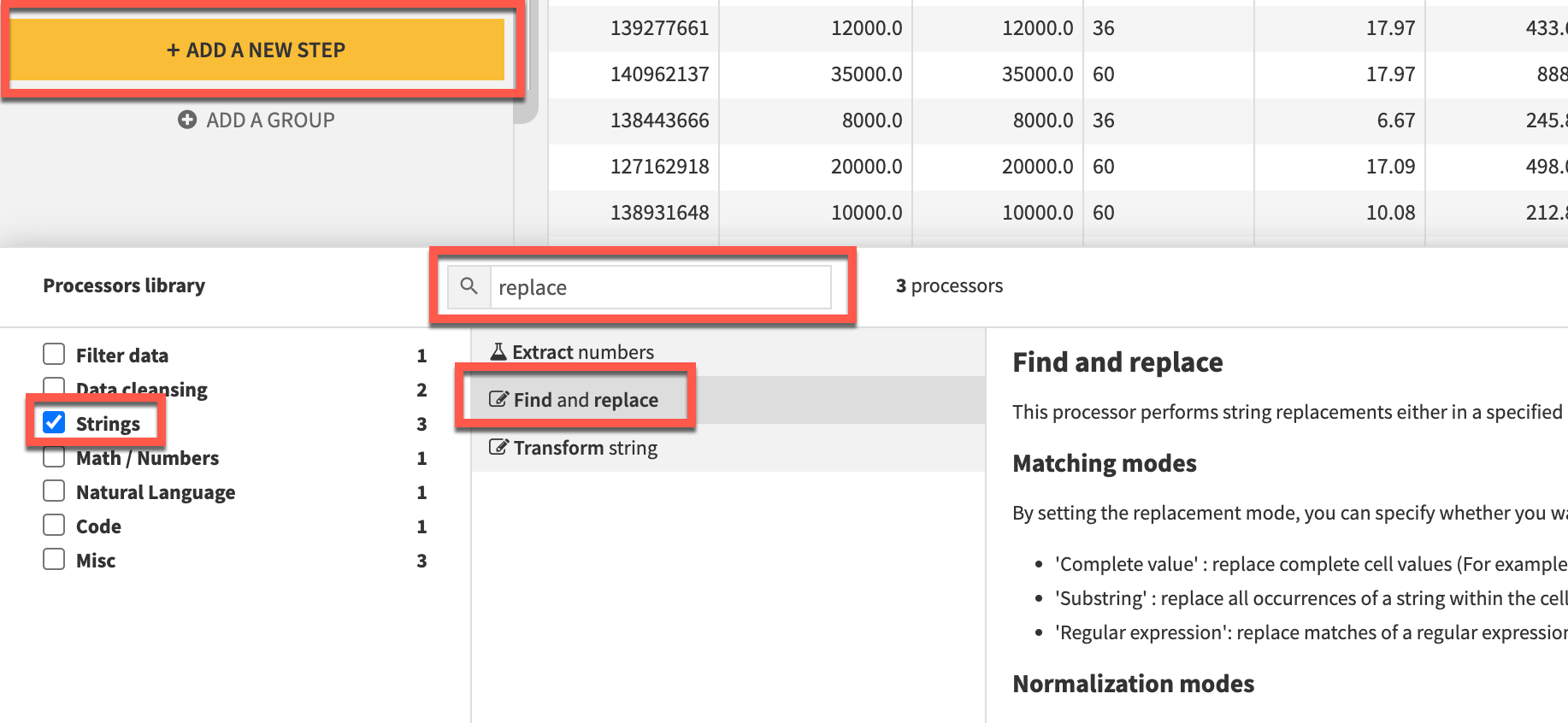The image size is (1568, 723).
Task: Check the Data cleansing category
Action: click(54, 387)
